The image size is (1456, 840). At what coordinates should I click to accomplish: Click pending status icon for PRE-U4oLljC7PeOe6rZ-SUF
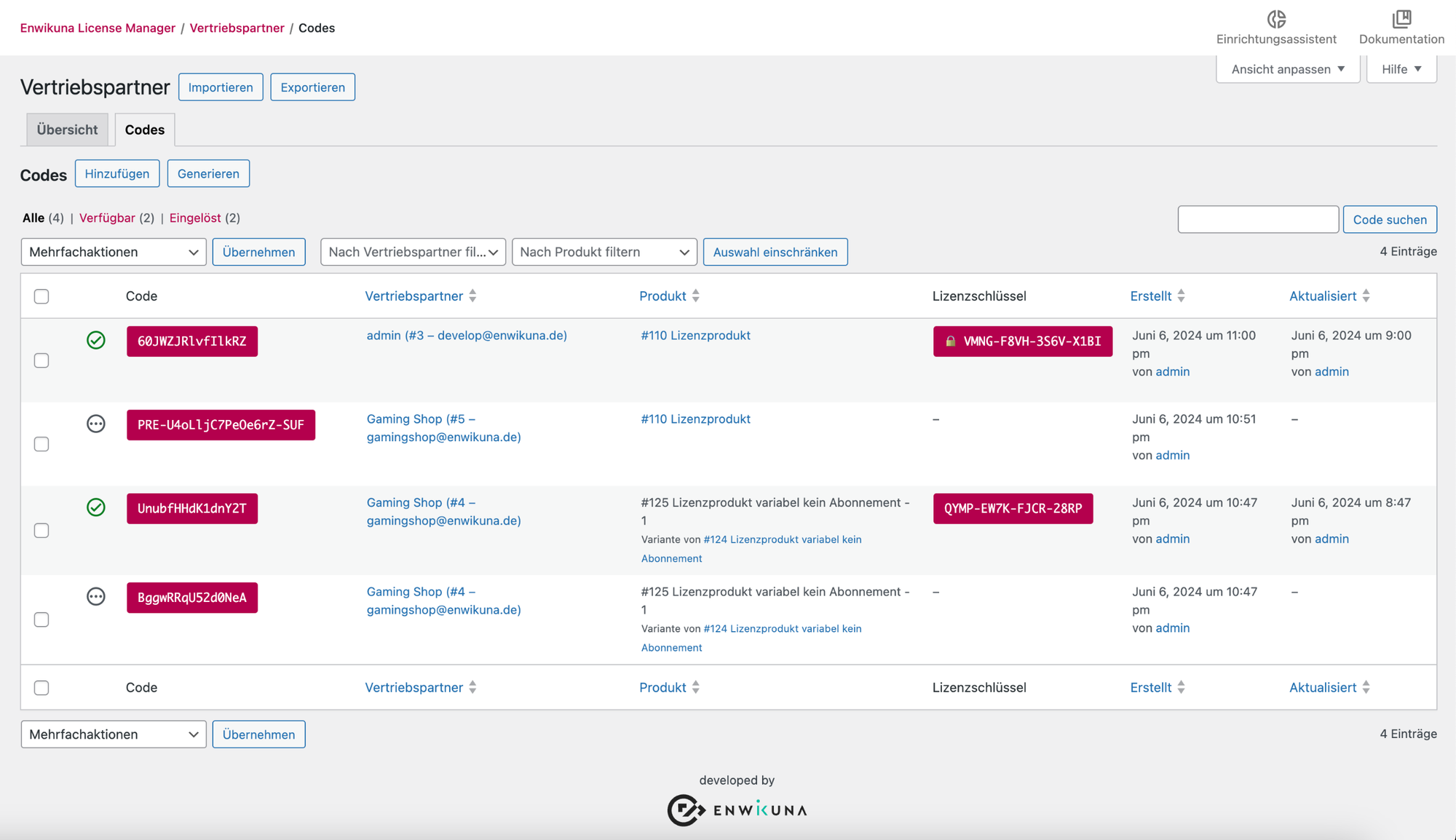coord(96,424)
